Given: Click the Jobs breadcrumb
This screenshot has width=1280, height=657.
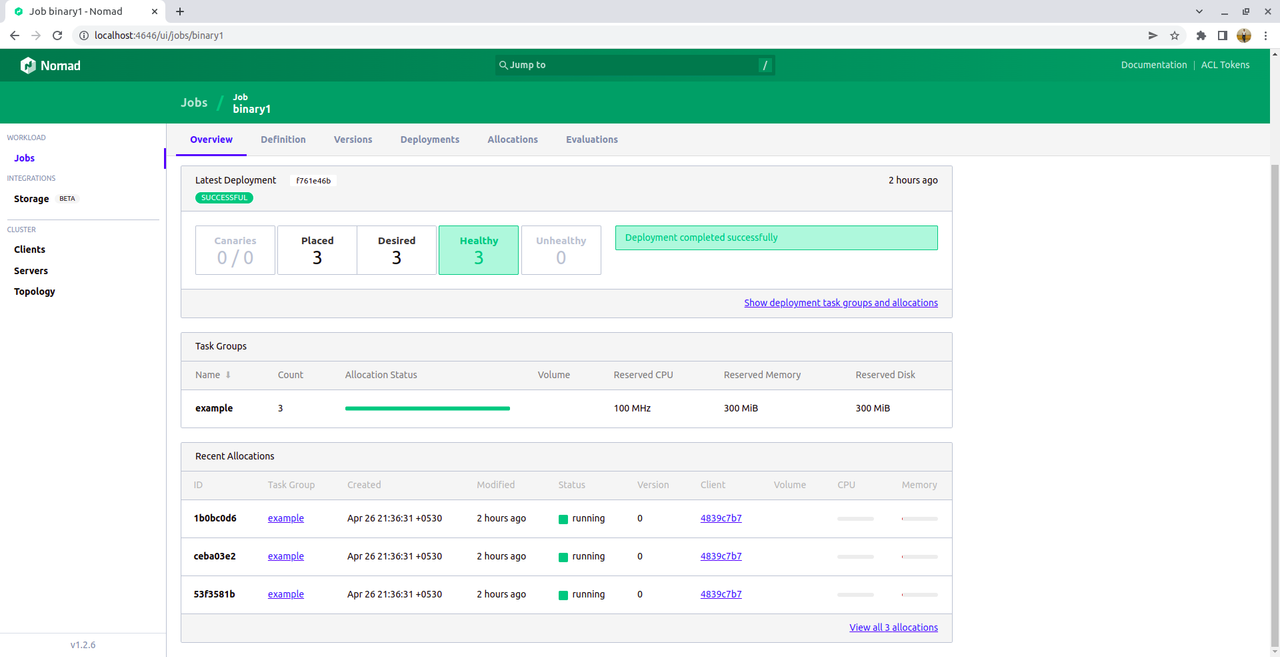Looking at the screenshot, I should pyautogui.click(x=194, y=102).
